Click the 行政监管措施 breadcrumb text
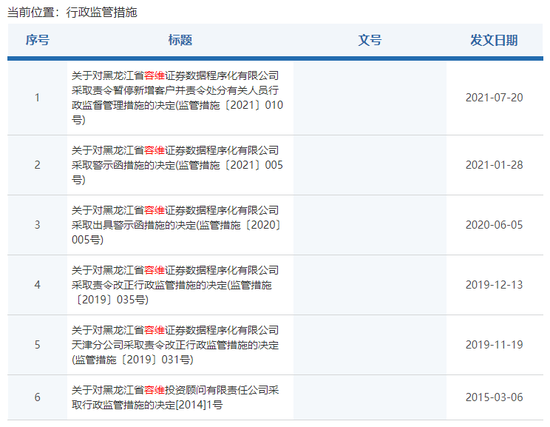Image resolution: width=550 pixels, height=427 pixels. [x=101, y=13]
